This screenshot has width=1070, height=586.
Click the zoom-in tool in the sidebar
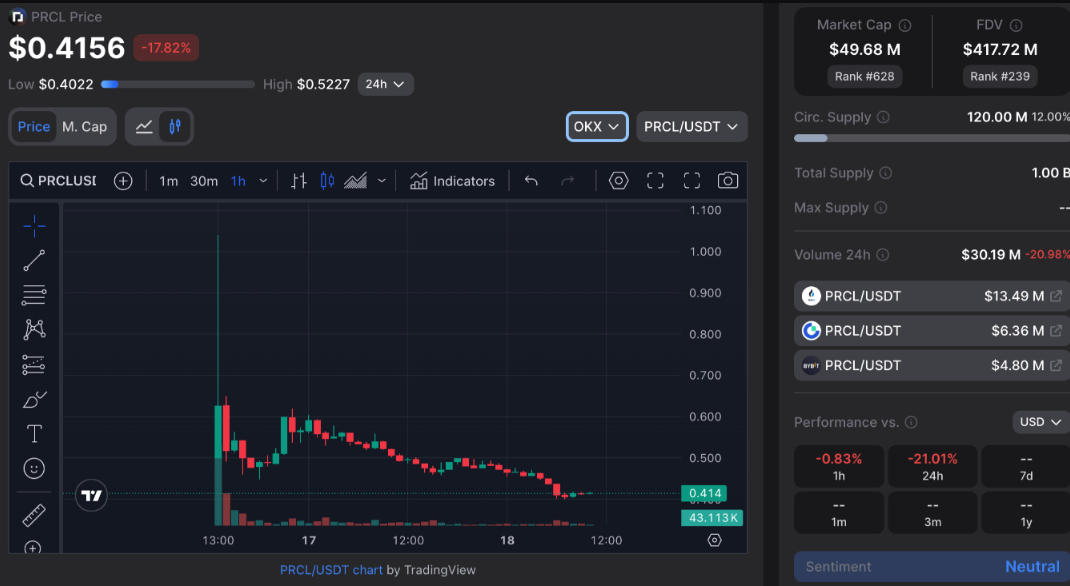(33, 546)
